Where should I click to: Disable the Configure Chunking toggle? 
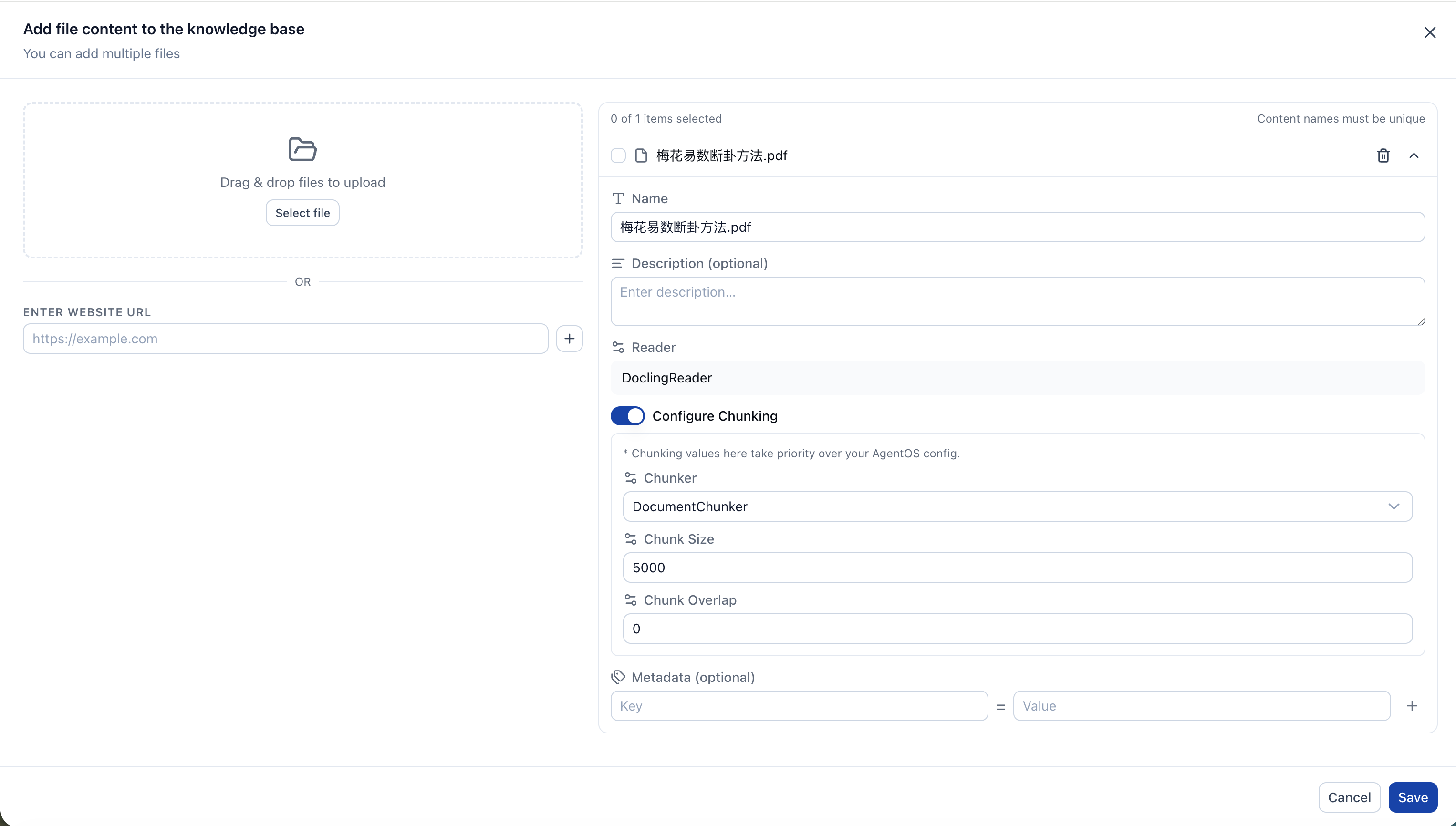coord(627,415)
